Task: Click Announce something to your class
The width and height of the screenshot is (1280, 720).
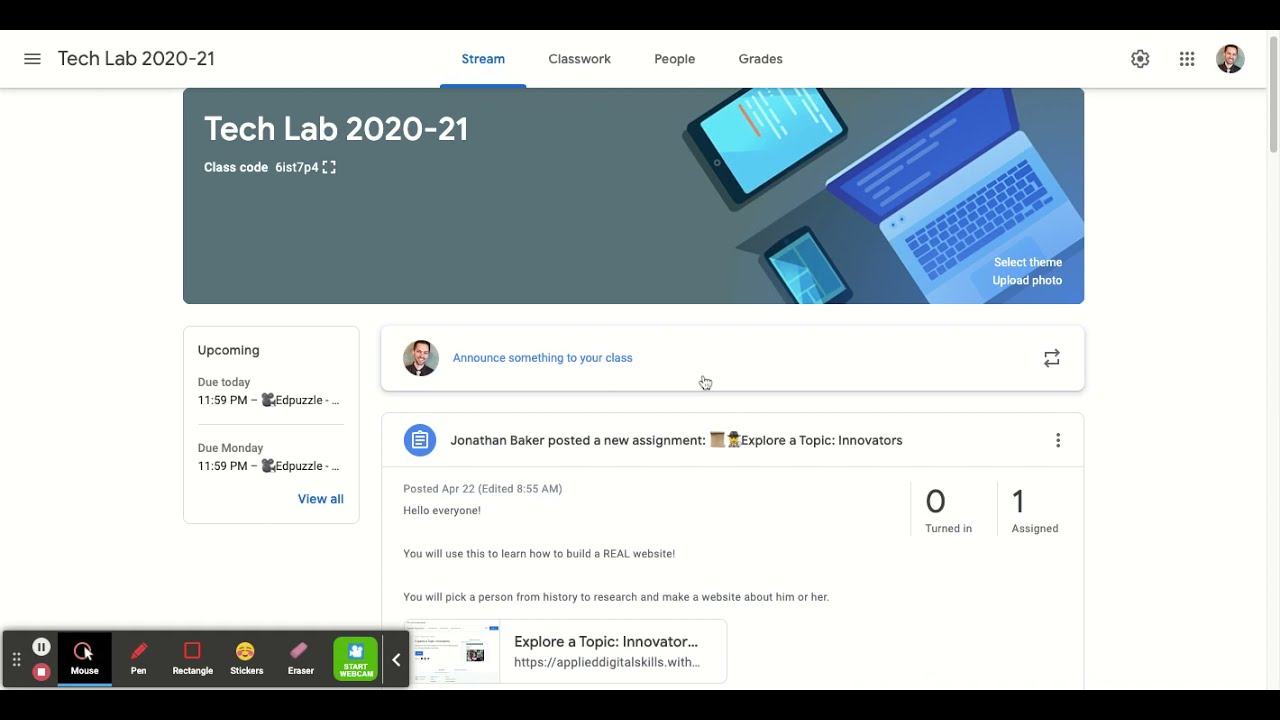Action: pos(542,358)
